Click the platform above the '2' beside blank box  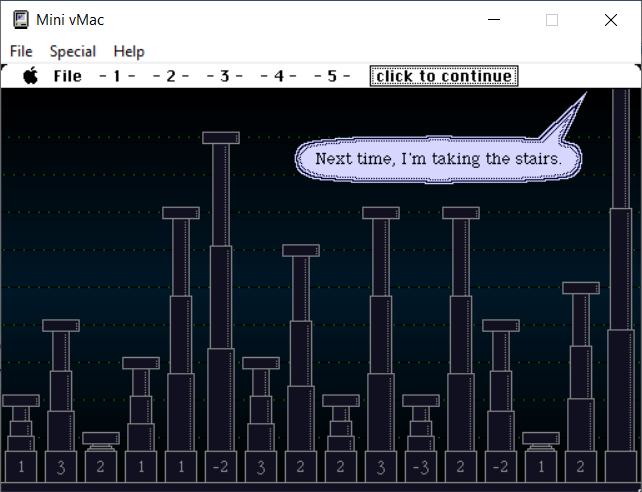[581, 288]
